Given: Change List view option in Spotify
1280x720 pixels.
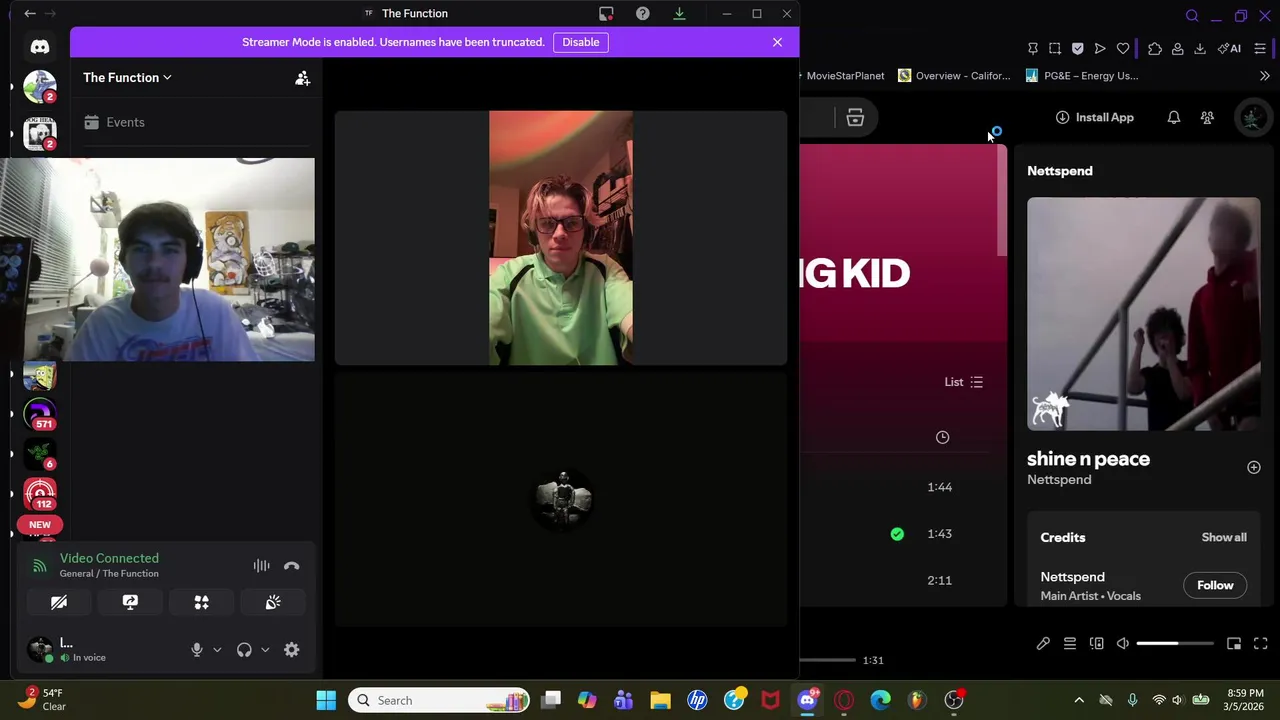Looking at the screenshot, I should click(964, 382).
